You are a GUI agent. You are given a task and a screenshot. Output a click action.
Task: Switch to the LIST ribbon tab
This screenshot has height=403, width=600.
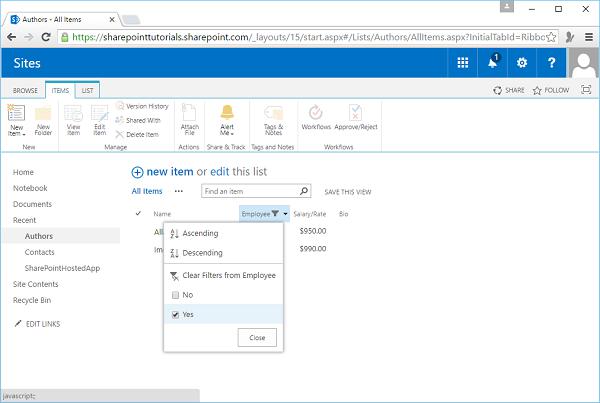(86, 91)
